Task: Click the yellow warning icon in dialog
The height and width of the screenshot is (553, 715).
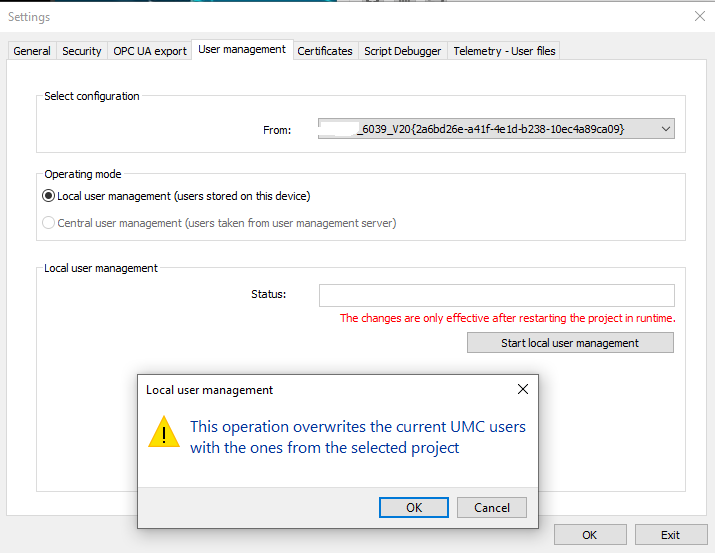Action: pyautogui.click(x=164, y=432)
